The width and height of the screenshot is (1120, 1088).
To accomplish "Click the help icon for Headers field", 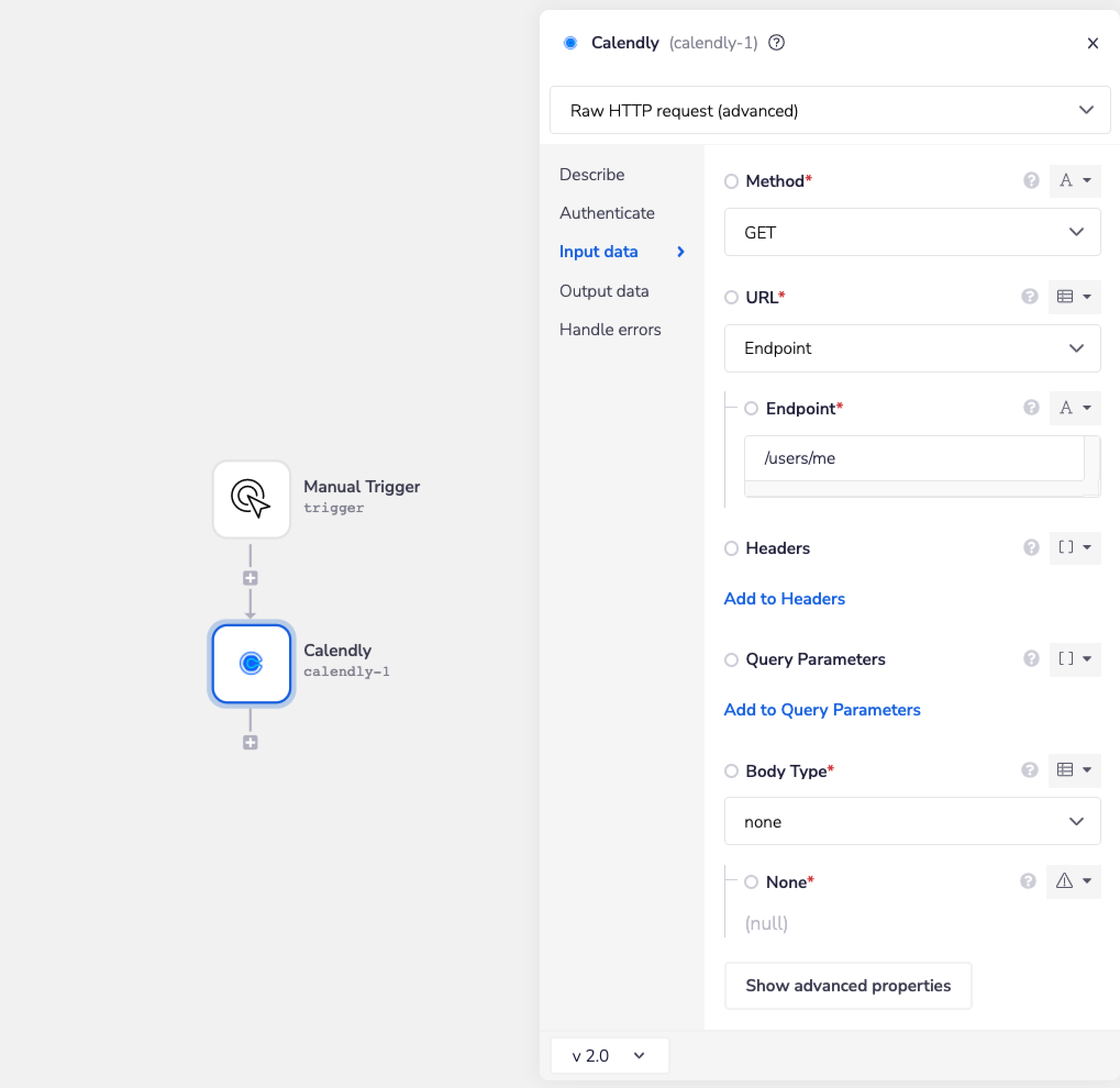I will pyautogui.click(x=1031, y=547).
